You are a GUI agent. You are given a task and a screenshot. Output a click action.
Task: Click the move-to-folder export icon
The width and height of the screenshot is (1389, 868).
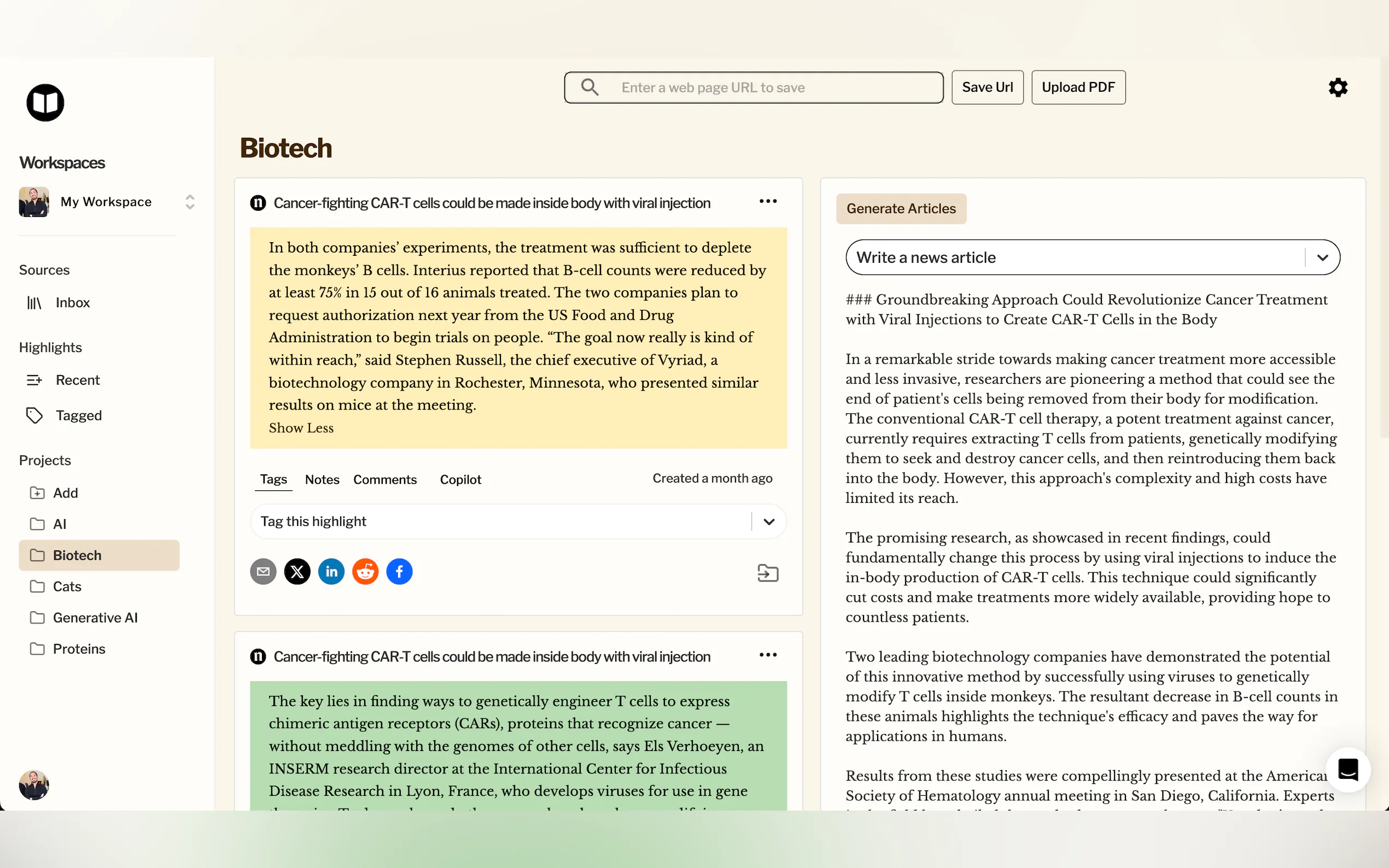tap(767, 572)
